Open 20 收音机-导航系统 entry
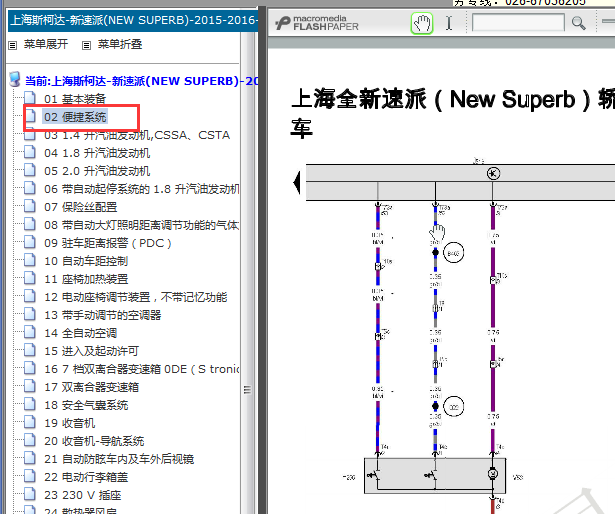 (94, 441)
